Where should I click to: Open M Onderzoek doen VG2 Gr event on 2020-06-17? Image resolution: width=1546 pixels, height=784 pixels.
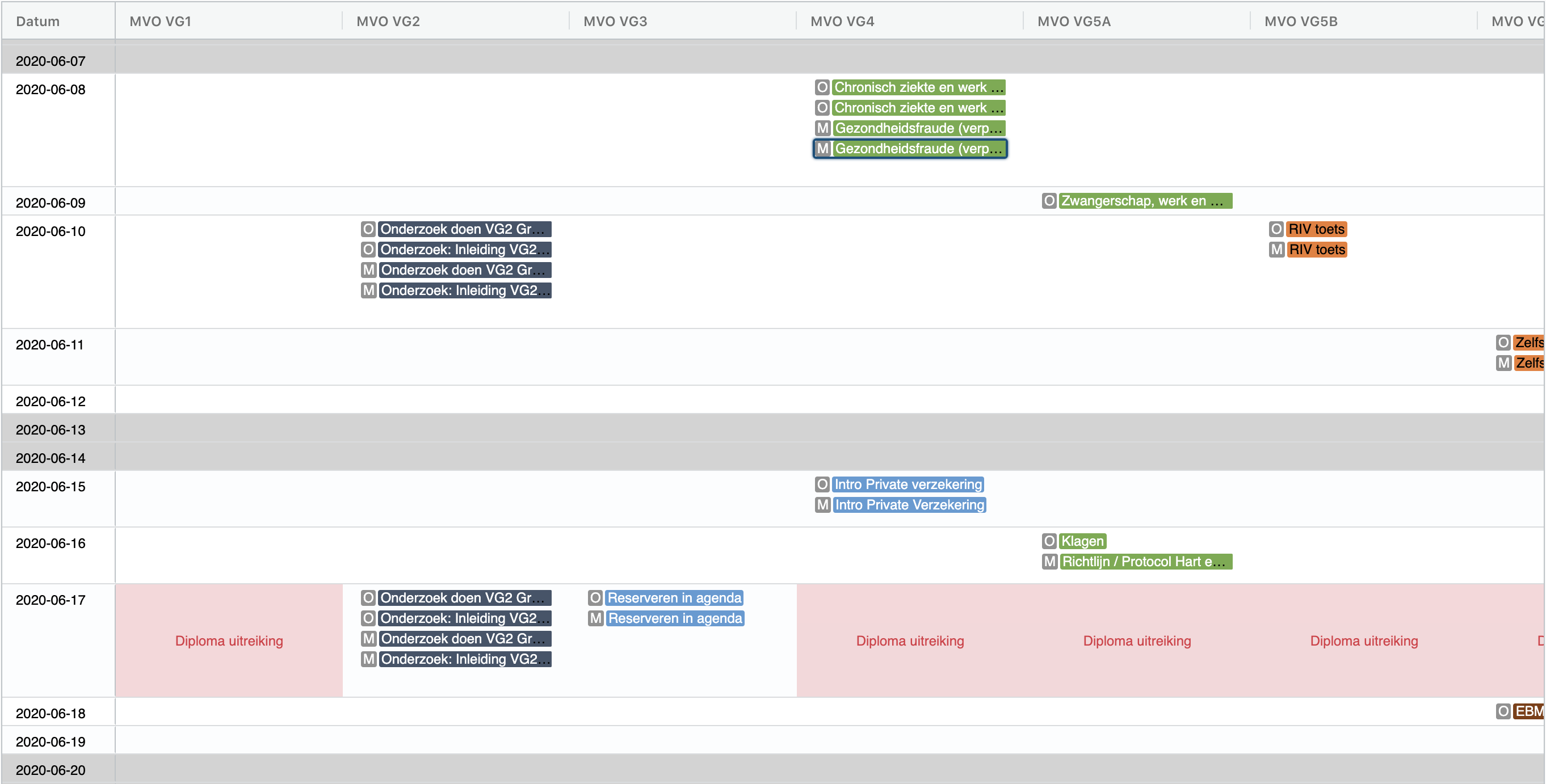[x=456, y=639]
